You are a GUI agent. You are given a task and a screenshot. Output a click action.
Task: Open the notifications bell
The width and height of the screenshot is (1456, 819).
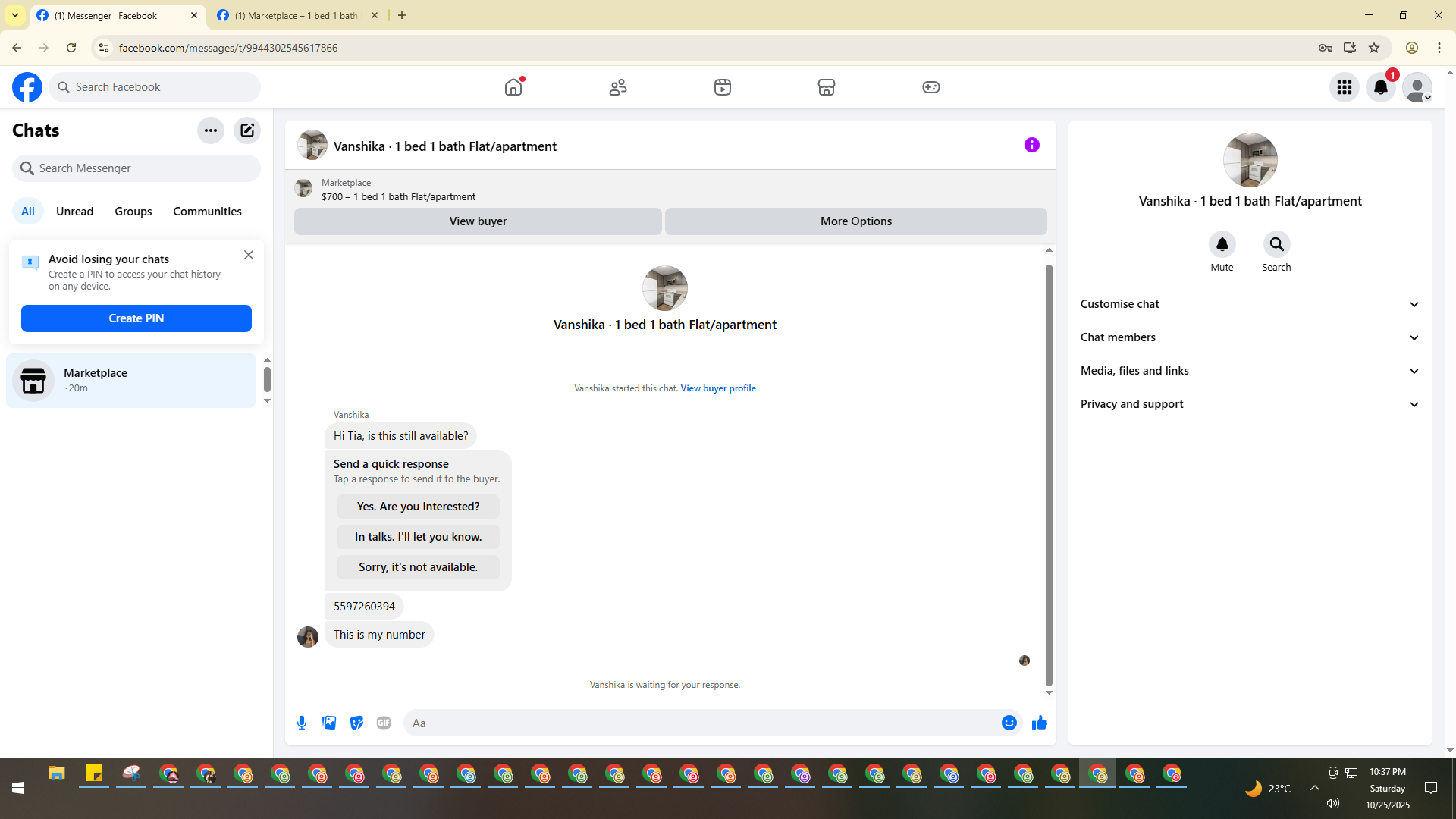click(x=1380, y=87)
